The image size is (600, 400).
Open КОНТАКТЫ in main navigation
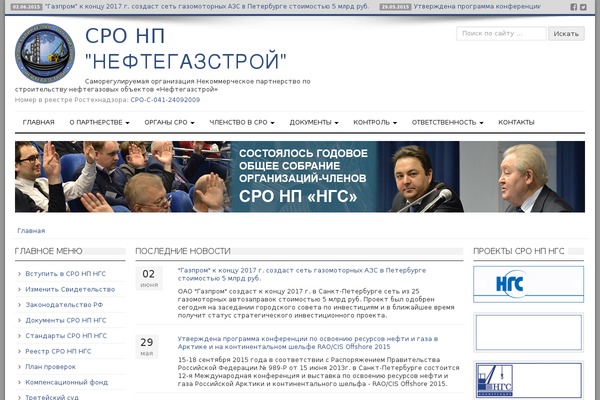[516, 122]
